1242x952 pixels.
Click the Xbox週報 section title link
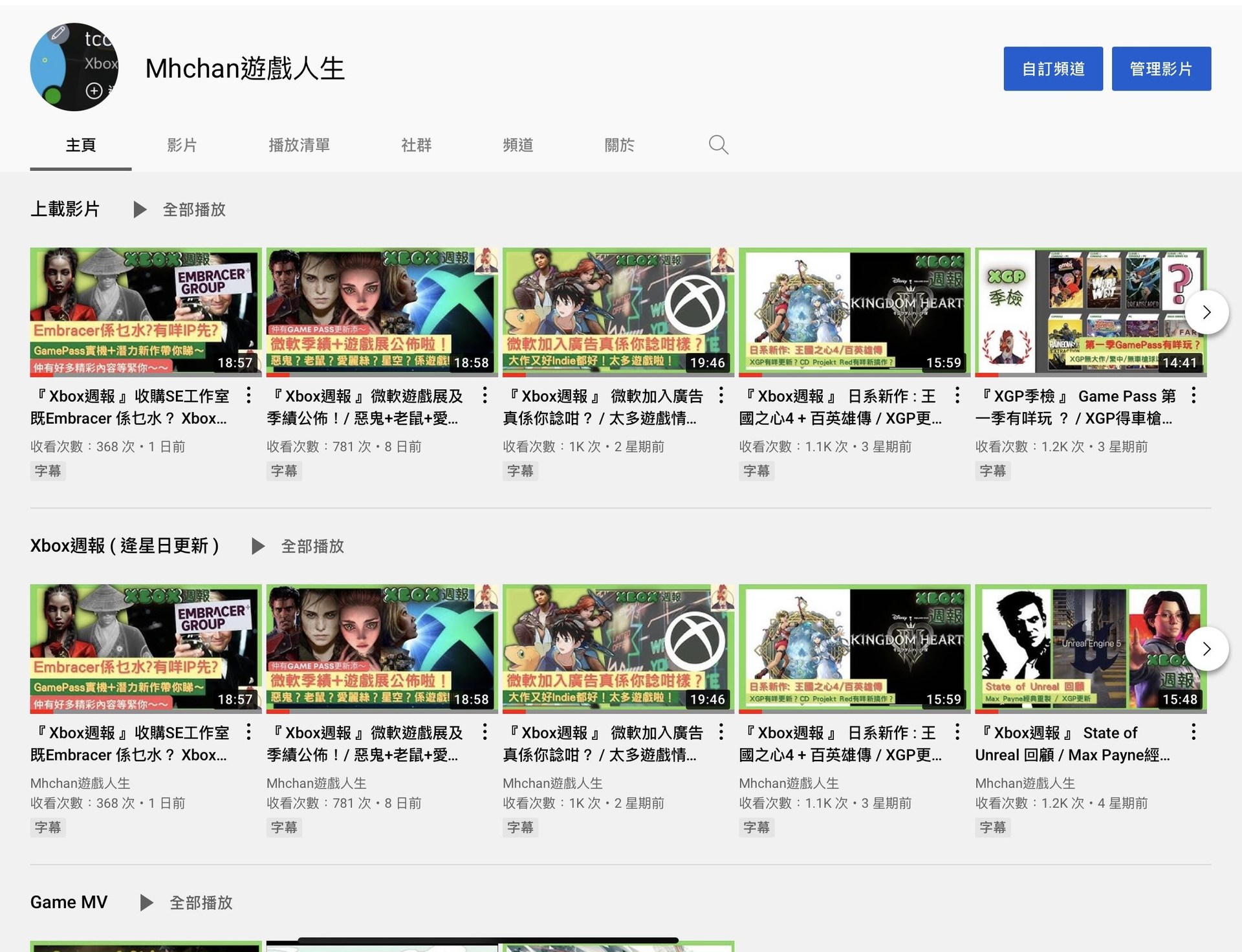(124, 546)
